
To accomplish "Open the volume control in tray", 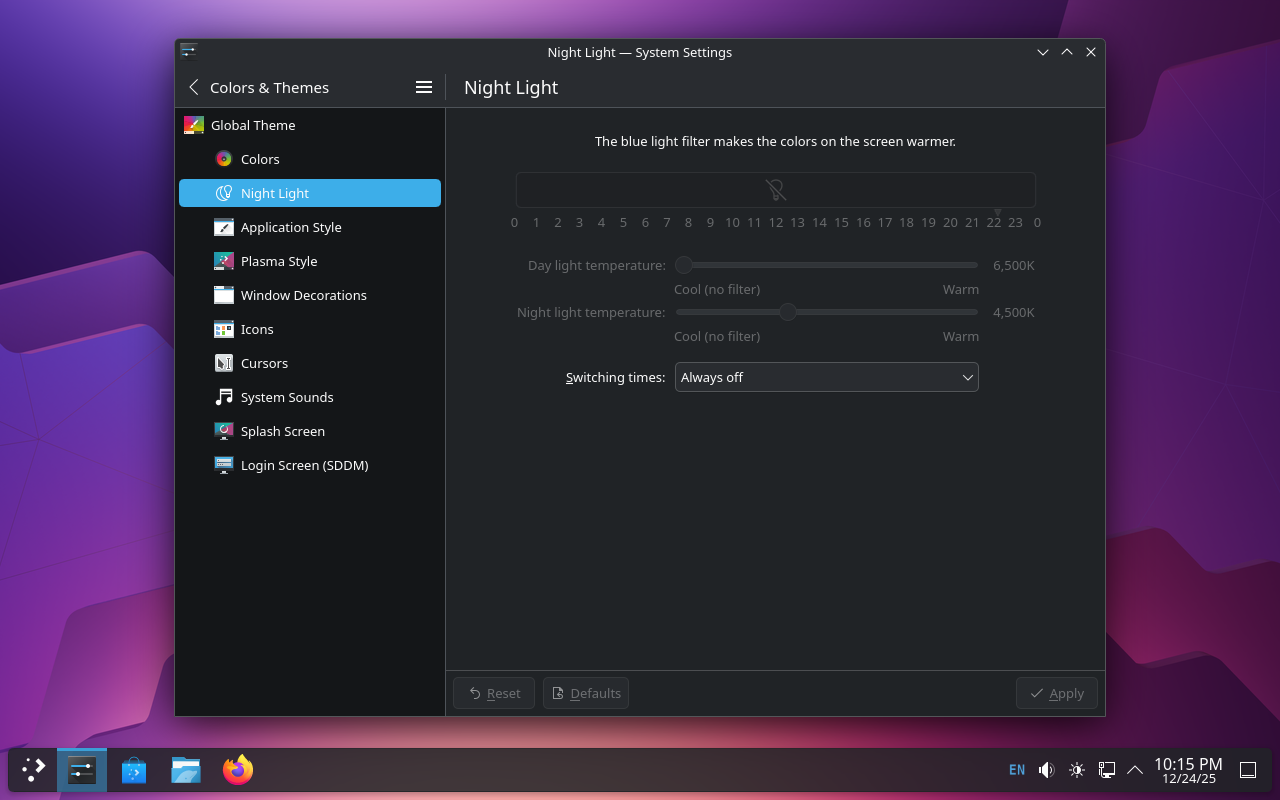I will 1046,770.
